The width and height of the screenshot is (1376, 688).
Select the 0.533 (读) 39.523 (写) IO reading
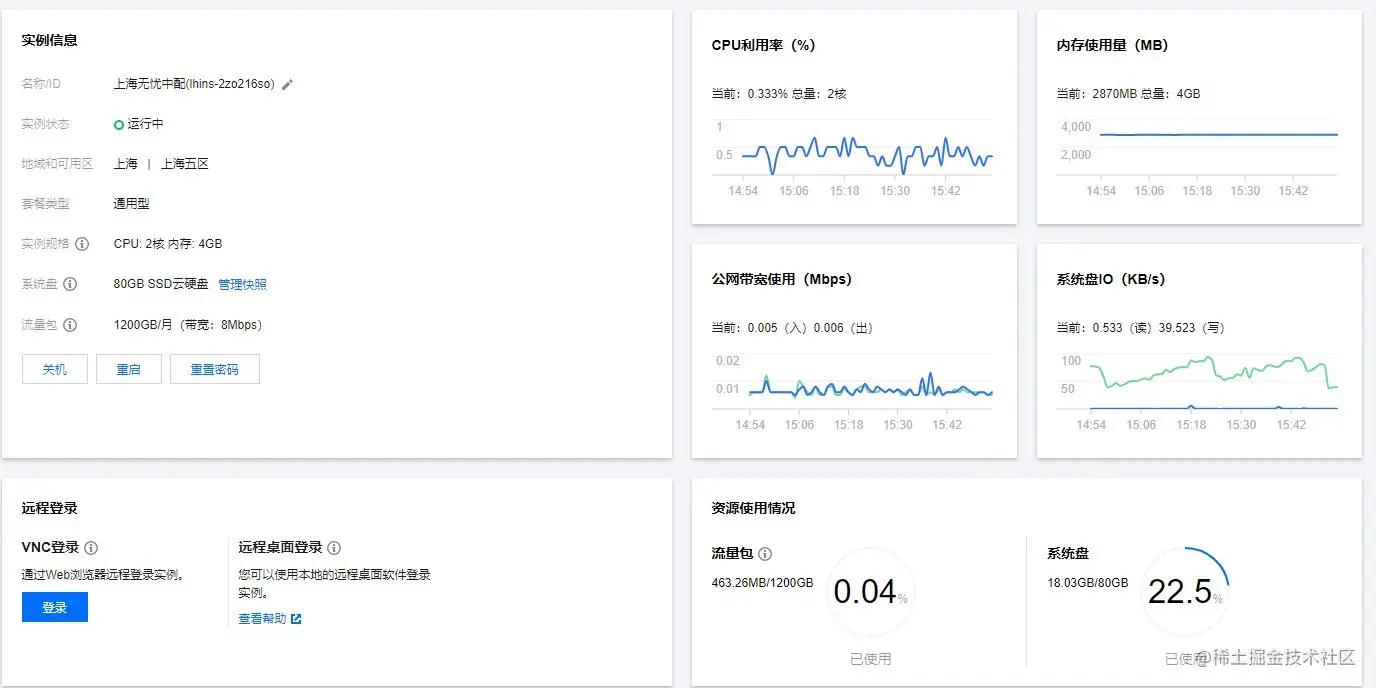(x=1160, y=328)
